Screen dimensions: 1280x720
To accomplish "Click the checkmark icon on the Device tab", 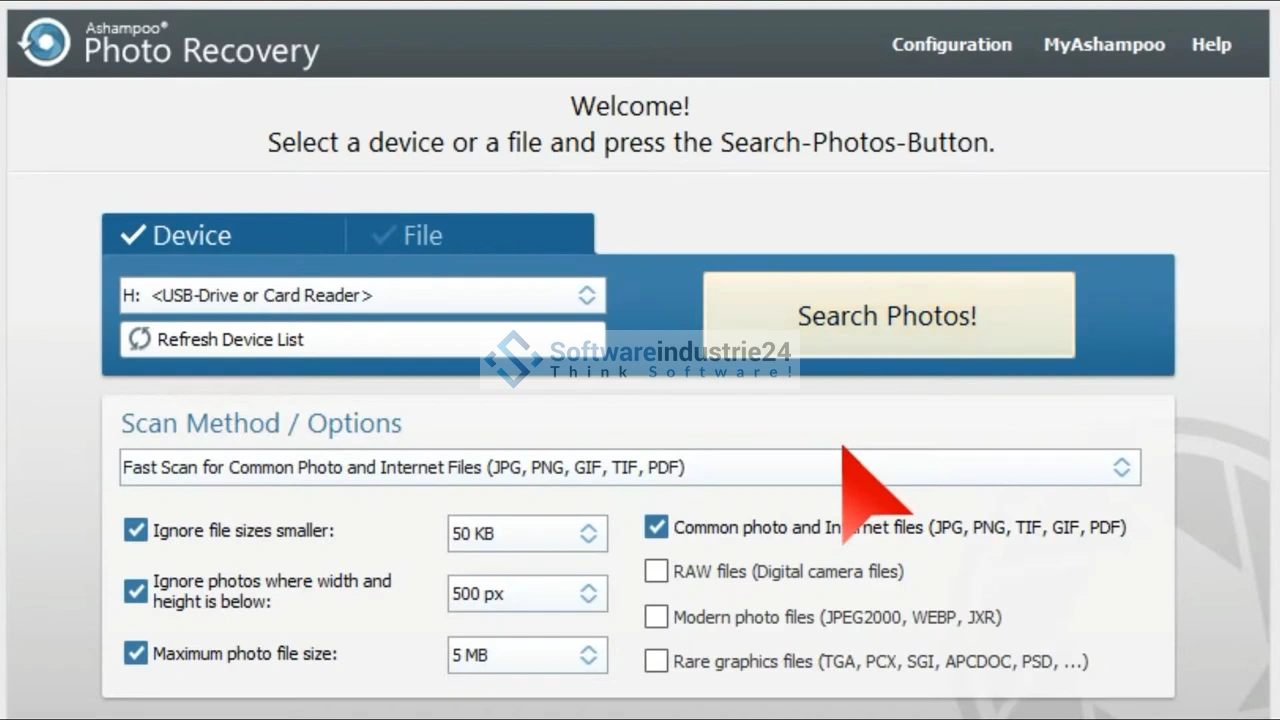I will click(133, 235).
